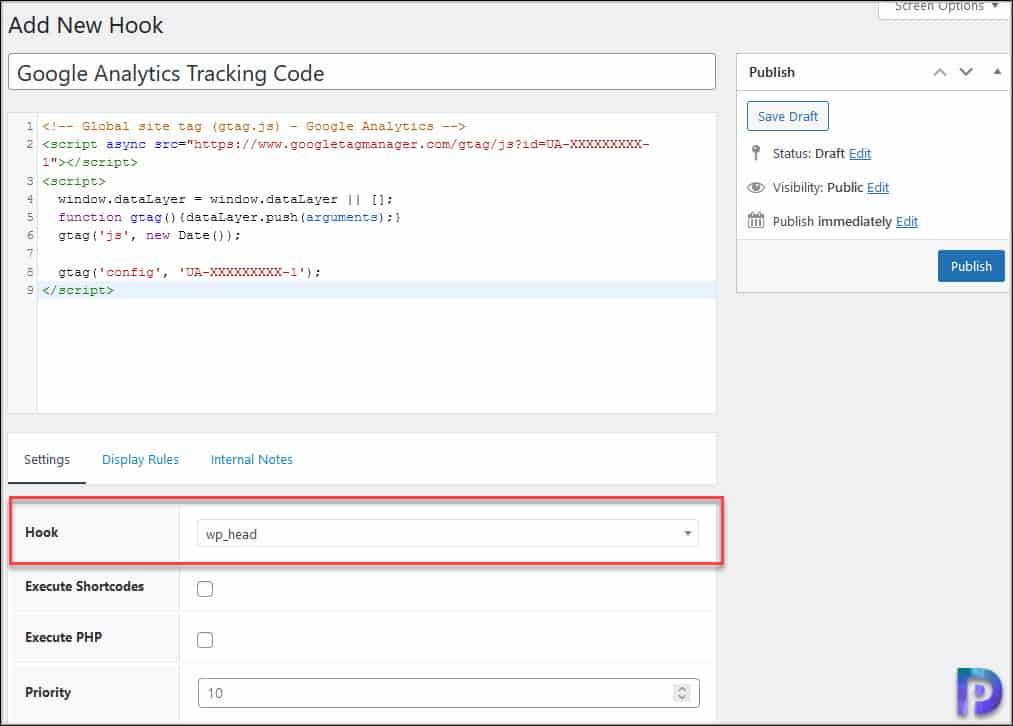Edit the Publish immediately schedule
The height and width of the screenshot is (726, 1013).
[906, 222]
